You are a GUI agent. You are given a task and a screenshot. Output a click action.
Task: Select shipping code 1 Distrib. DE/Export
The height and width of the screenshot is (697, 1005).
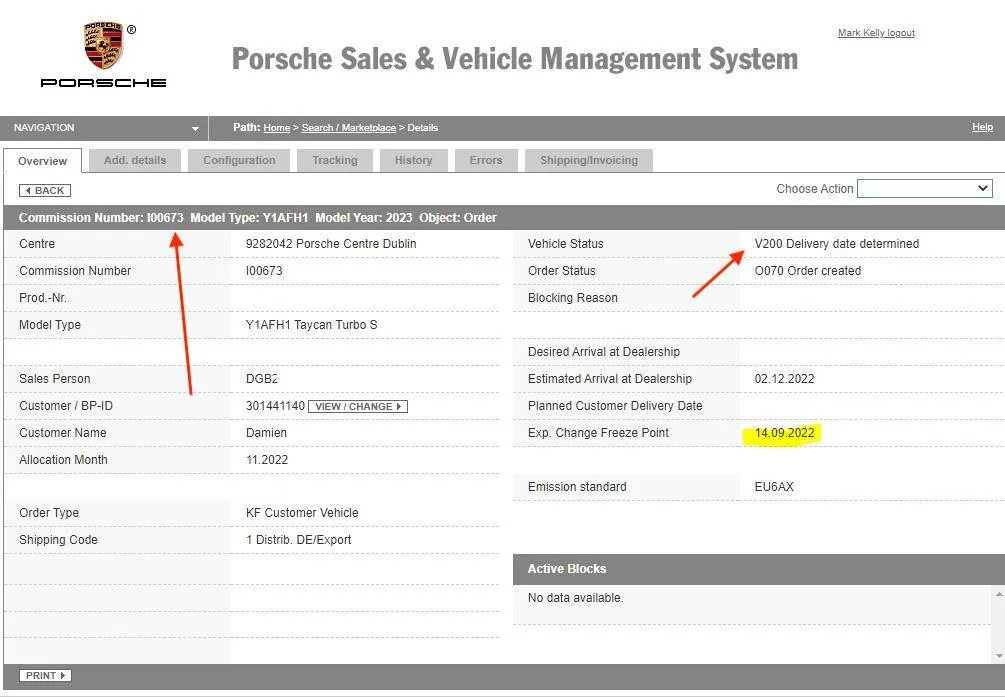point(299,540)
